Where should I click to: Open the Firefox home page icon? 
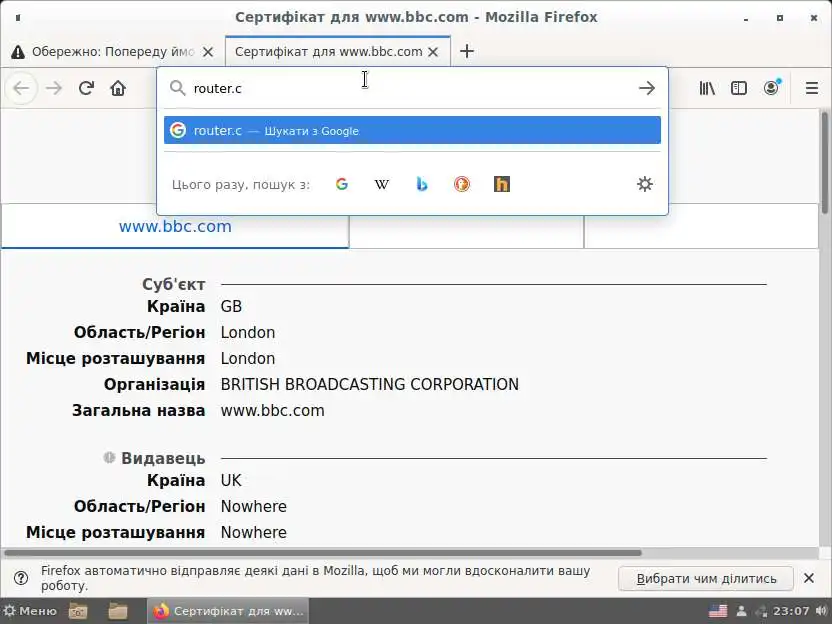(x=118, y=88)
